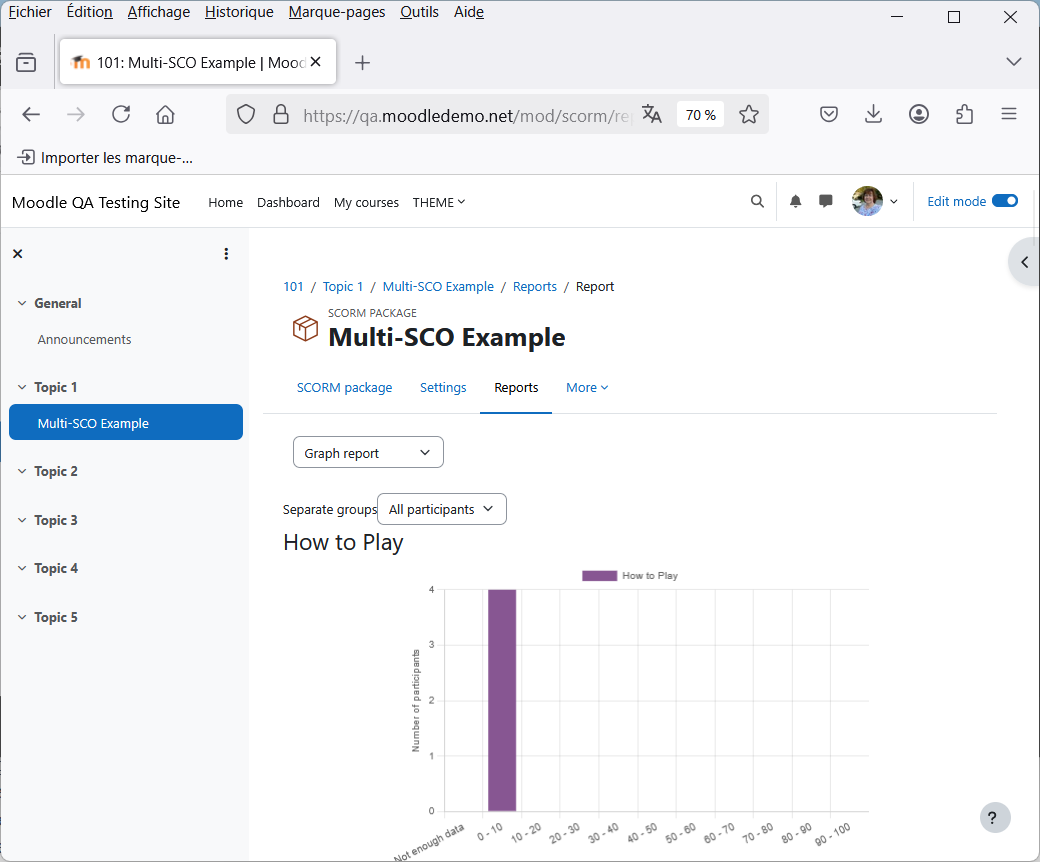
Task: Open the Graph report selector
Action: pyautogui.click(x=368, y=452)
